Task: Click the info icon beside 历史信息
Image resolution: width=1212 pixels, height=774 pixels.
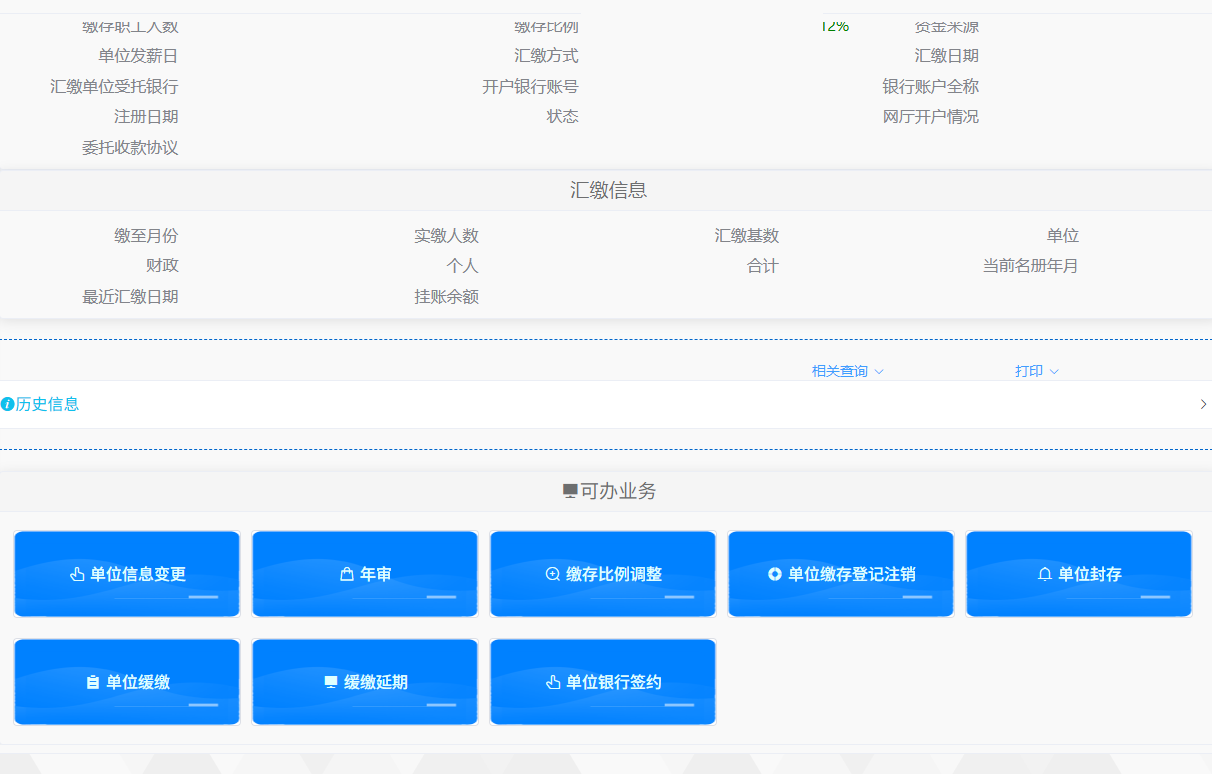Action: click(x=8, y=405)
